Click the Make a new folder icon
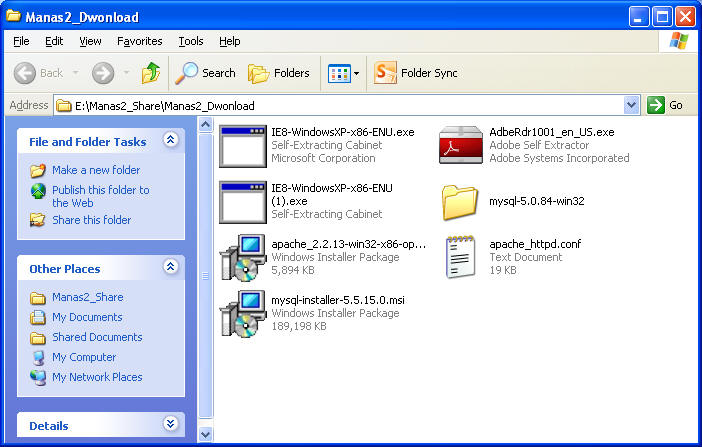 (38, 170)
